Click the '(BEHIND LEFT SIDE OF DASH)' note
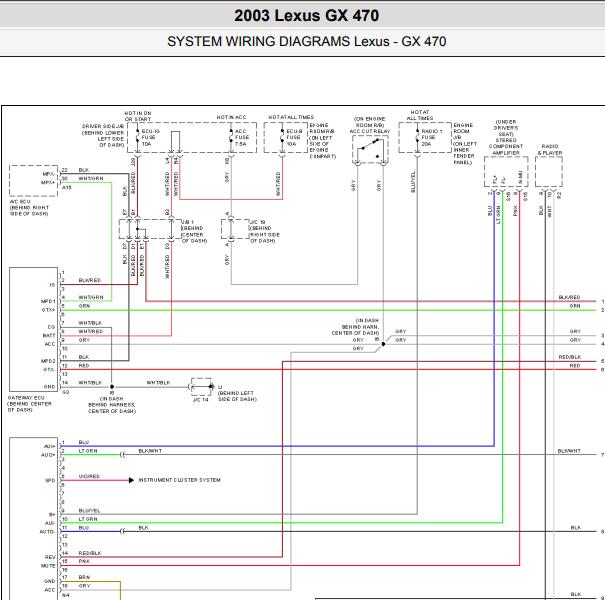The height and width of the screenshot is (600, 605). click(237, 396)
